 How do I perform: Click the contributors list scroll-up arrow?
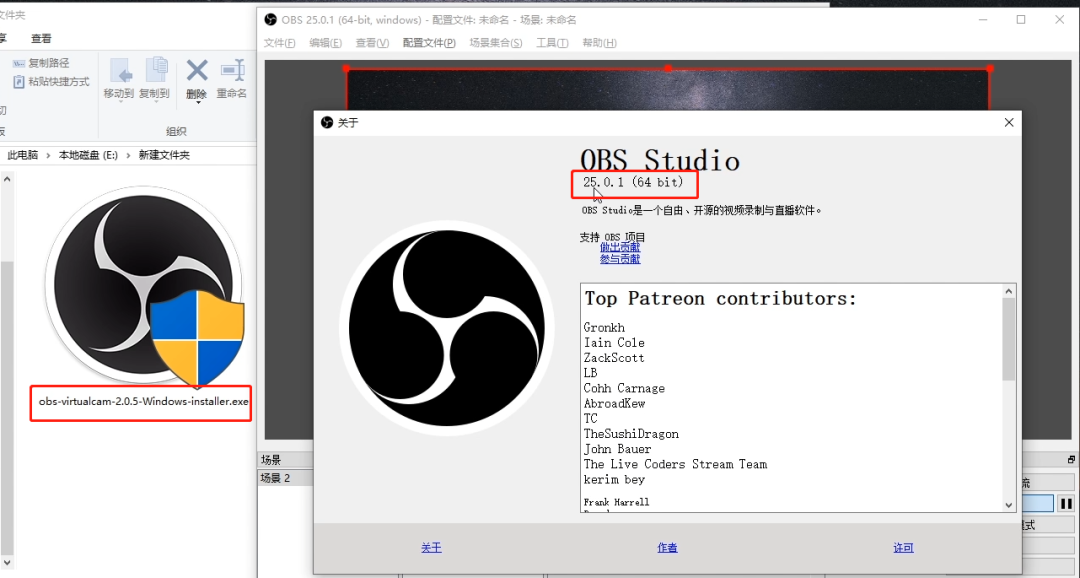pyautogui.click(x=1009, y=290)
